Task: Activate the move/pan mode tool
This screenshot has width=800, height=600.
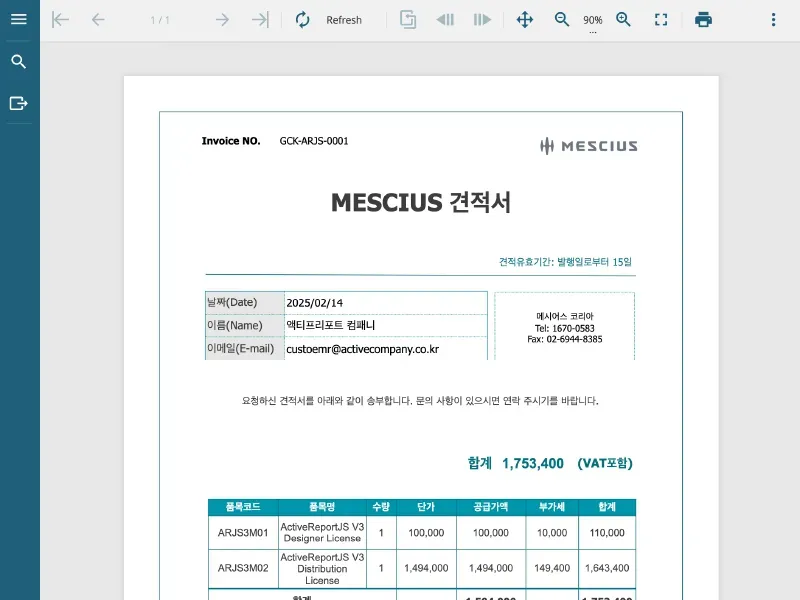Action: pyautogui.click(x=524, y=20)
